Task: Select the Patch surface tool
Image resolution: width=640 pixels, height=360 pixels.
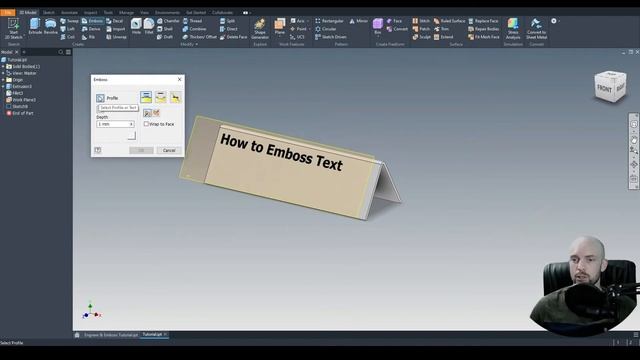Action: click(421, 29)
